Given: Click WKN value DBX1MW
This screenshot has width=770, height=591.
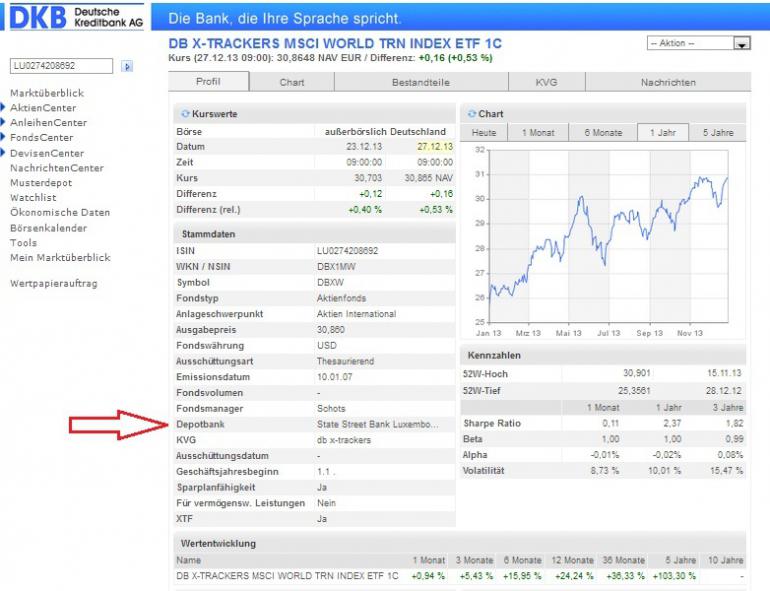Looking at the screenshot, I should point(336,266).
